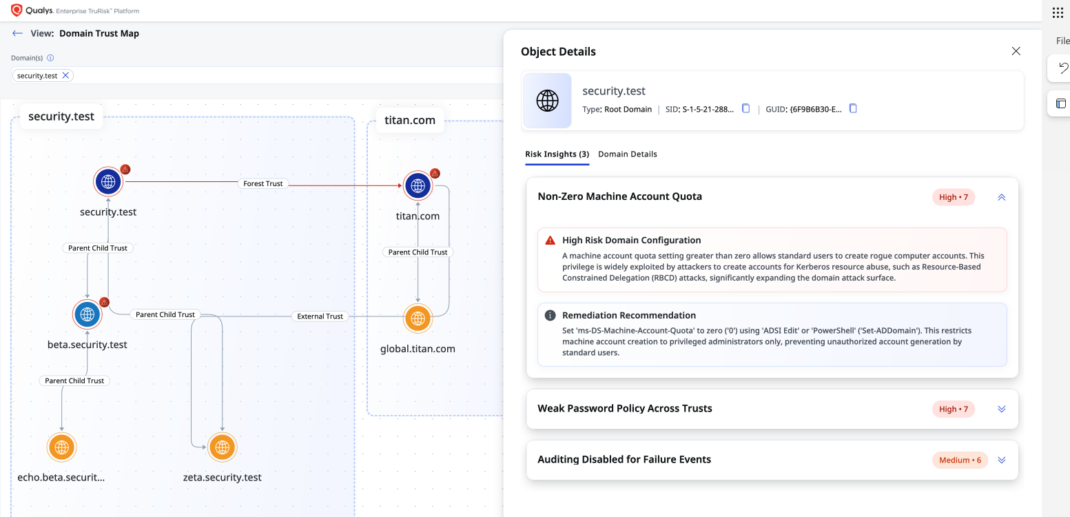
Task: Close the Object Details panel
Action: 1016,51
